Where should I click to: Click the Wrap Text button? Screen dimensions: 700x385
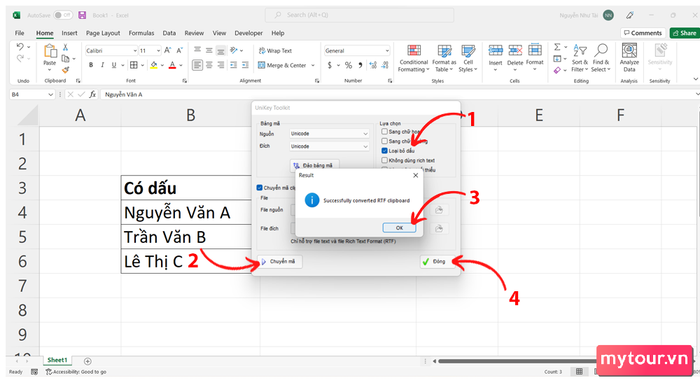275,51
